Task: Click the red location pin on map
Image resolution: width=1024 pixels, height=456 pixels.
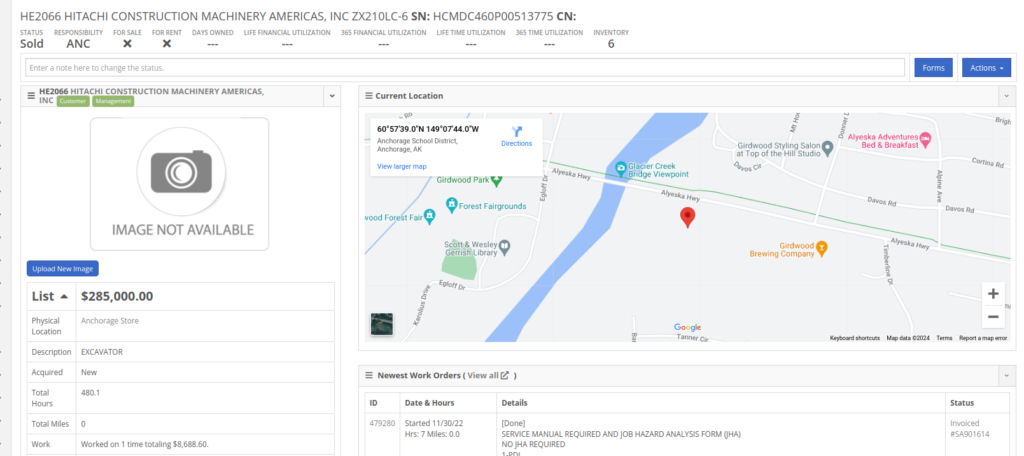Action: tap(687, 218)
